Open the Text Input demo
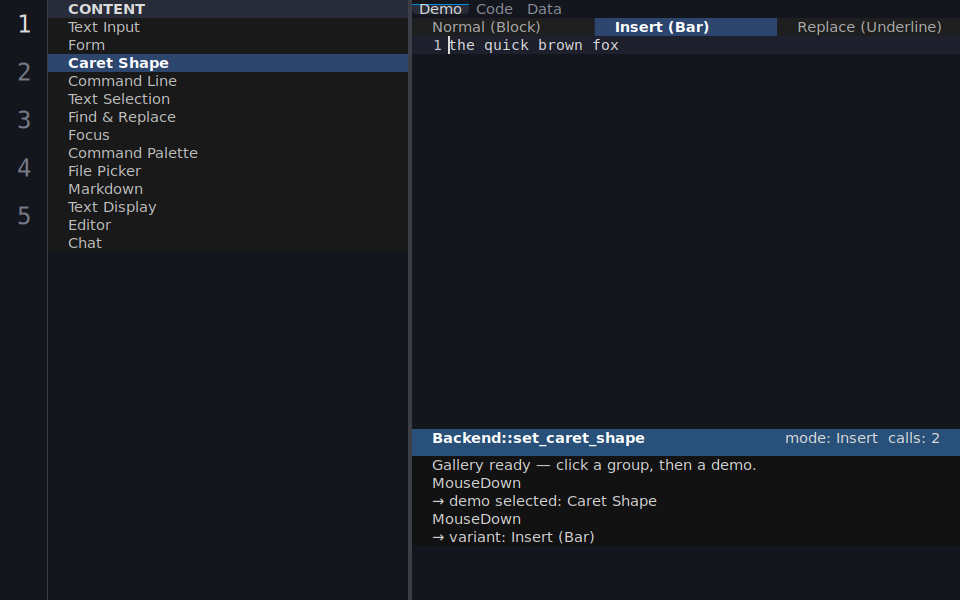960x600 pixels. click(x=228, y=27)
